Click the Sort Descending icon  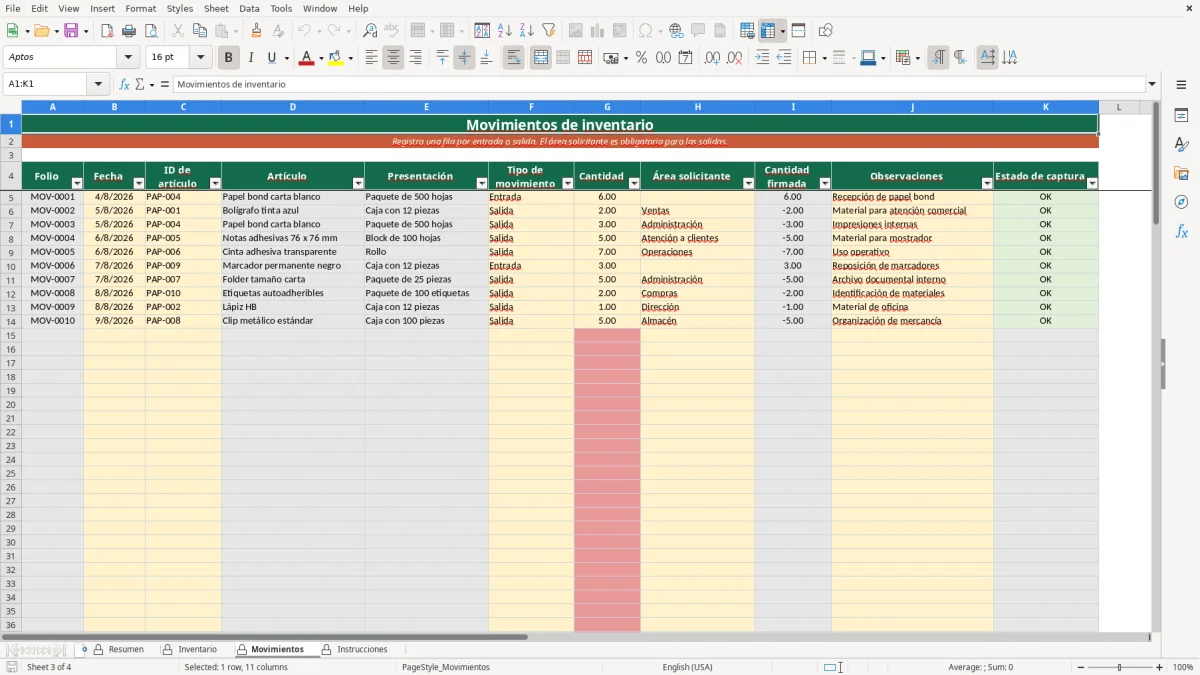pyautogui.click(x=526, y=31)
